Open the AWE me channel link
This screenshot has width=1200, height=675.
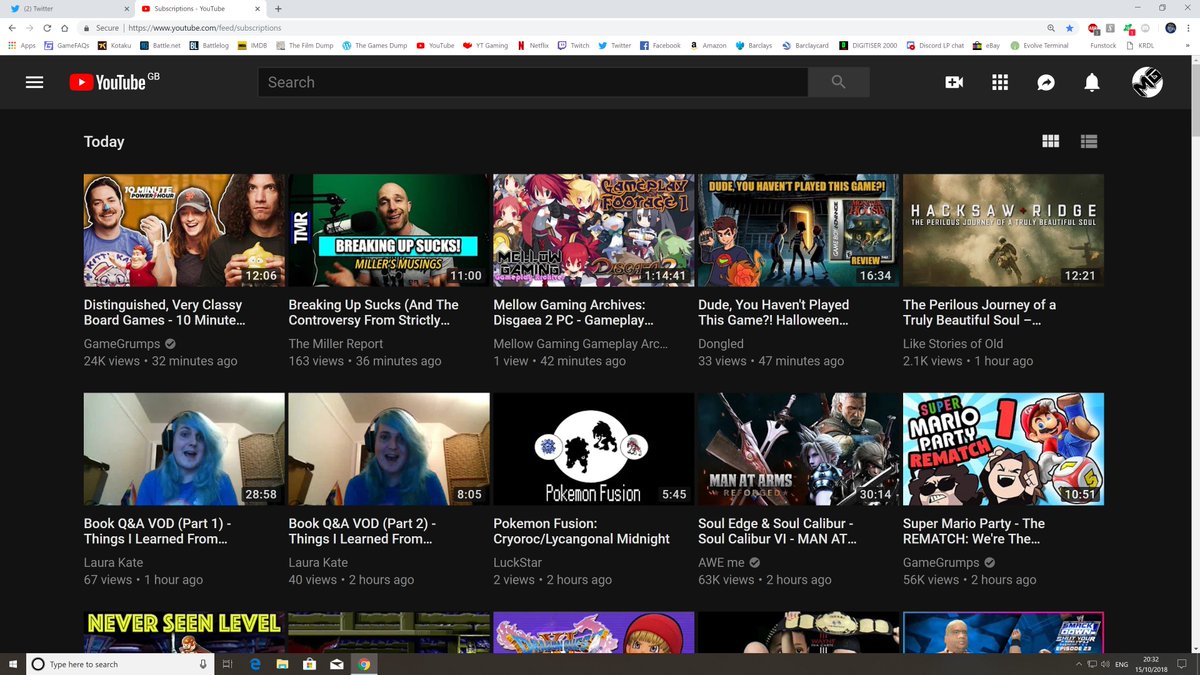point(721,562)
